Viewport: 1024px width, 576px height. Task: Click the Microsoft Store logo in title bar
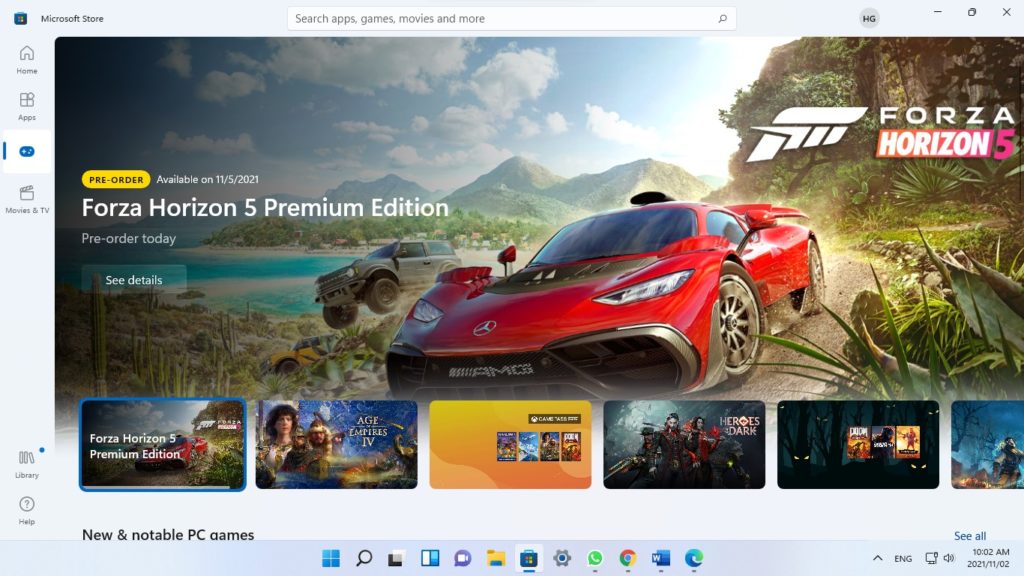(21, 18)
